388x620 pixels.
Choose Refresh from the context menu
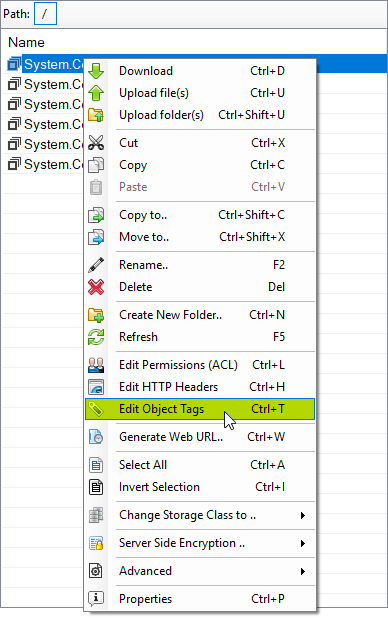point(200,337)
